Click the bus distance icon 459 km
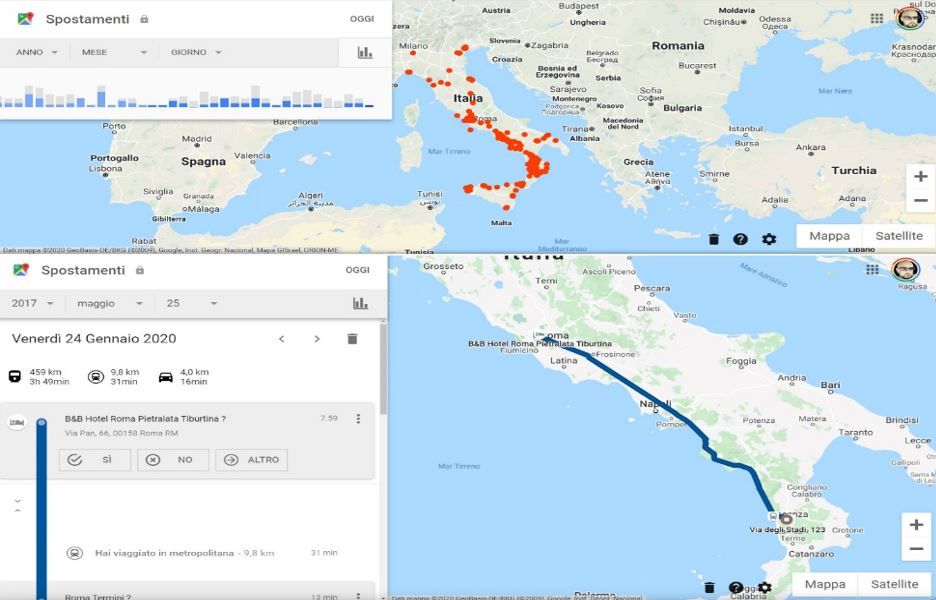 pos(15,377)
